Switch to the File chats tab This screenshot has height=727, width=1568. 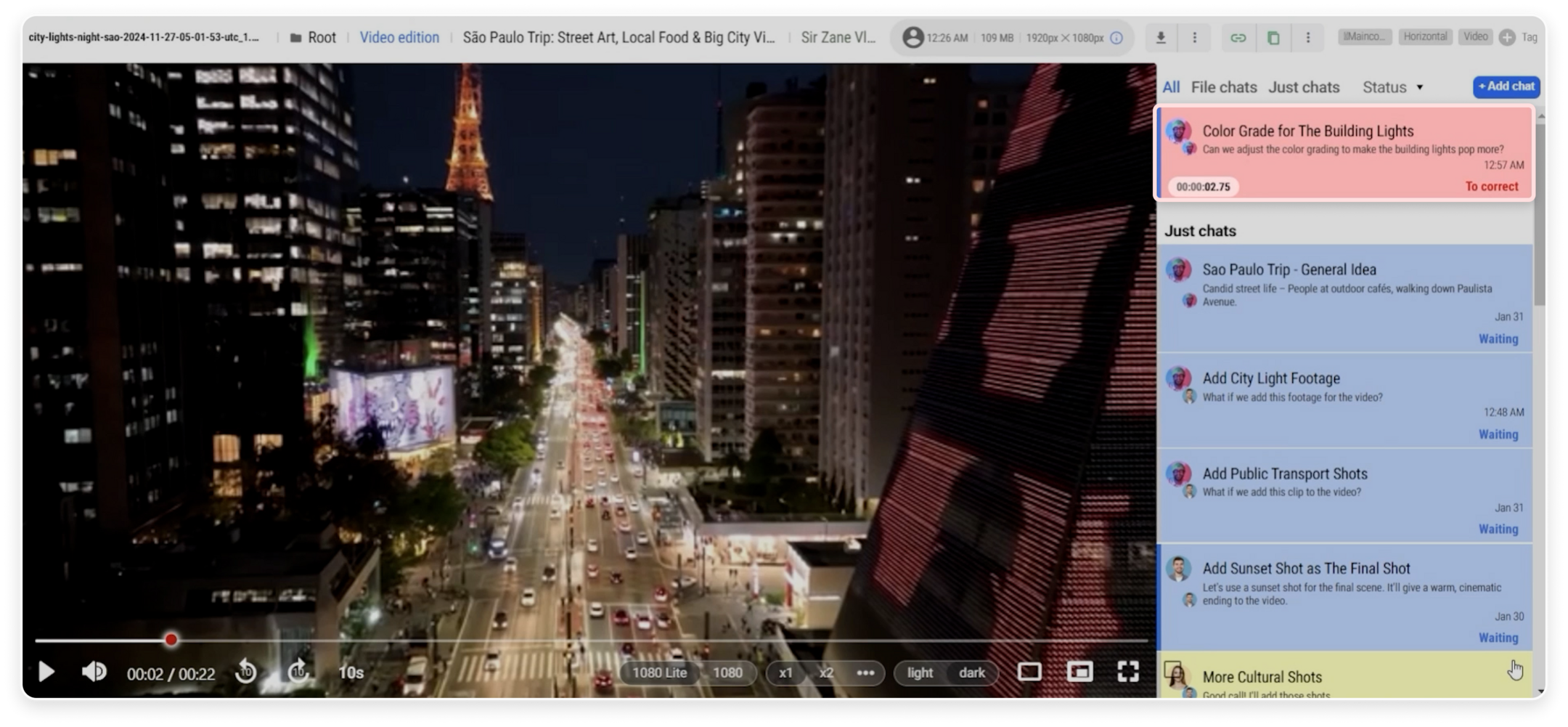[x=1223, y=87]
